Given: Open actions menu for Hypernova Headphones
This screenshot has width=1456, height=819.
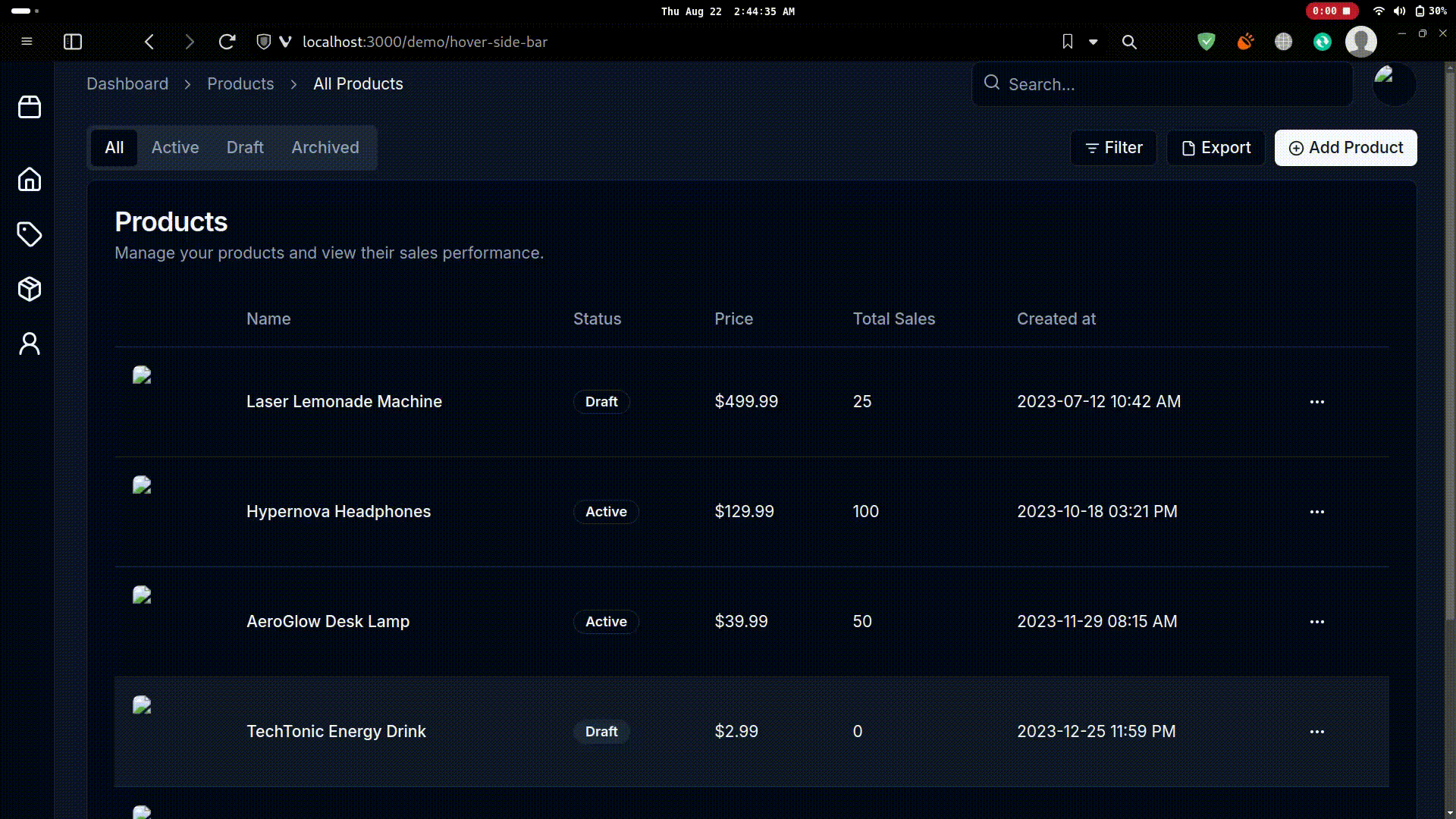Looking at the screenshot, I should [x=1317, y=512].
